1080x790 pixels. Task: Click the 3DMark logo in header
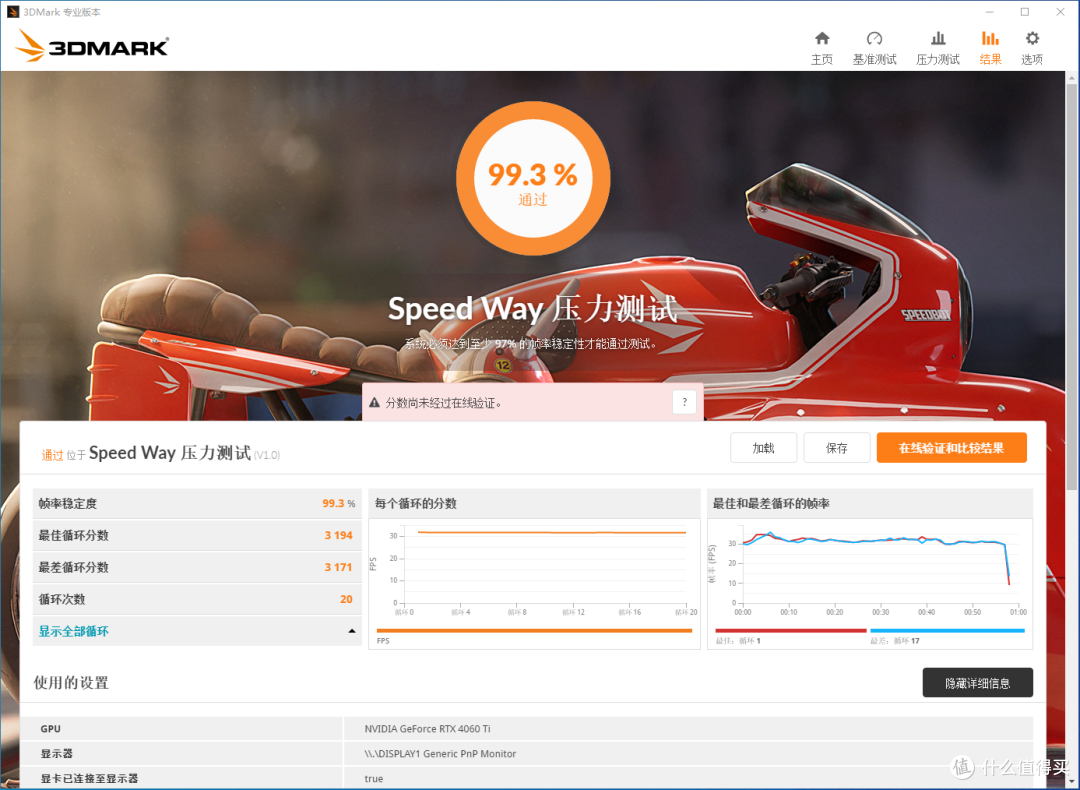[x=92, y=45]
